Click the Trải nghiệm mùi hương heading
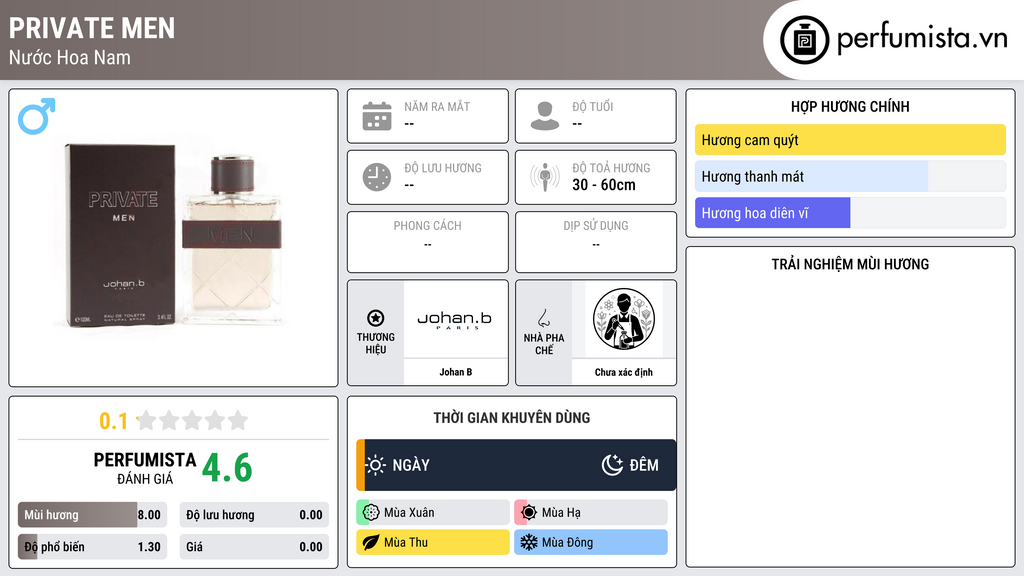This screenshot has width=1024, height=576. pos(850,264)
